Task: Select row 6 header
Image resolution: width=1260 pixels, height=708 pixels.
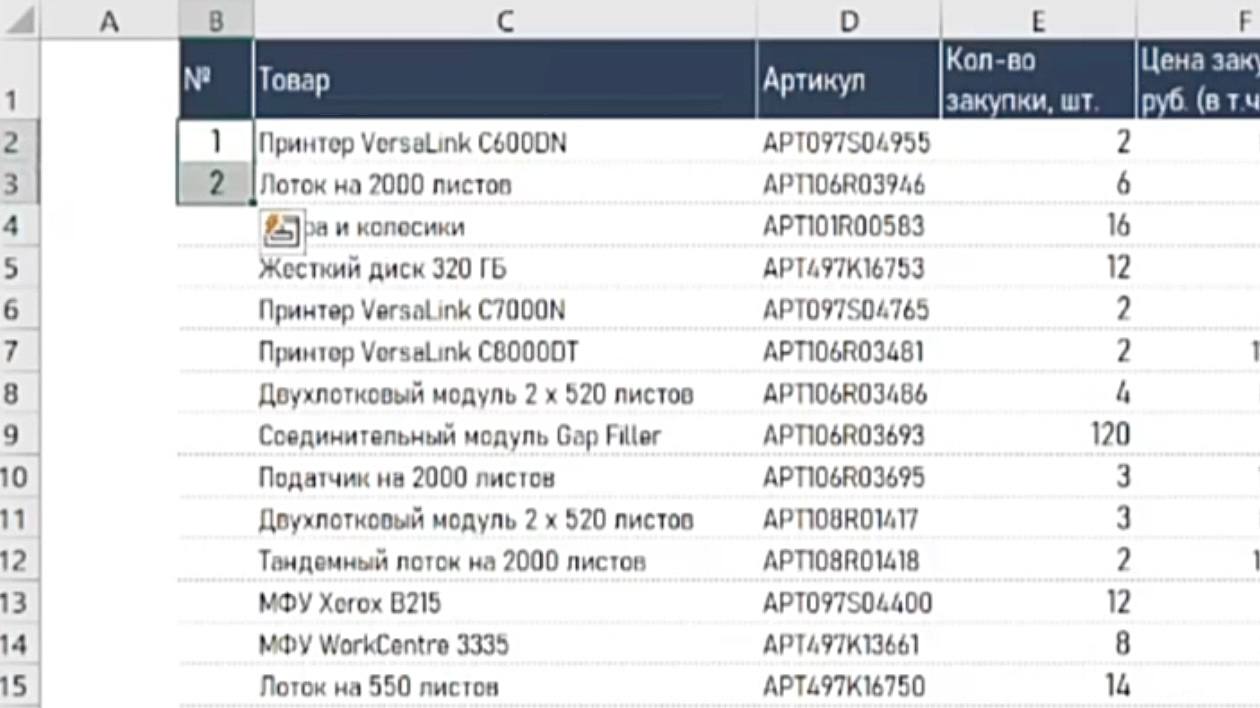Action: click(x=19, y=310)
